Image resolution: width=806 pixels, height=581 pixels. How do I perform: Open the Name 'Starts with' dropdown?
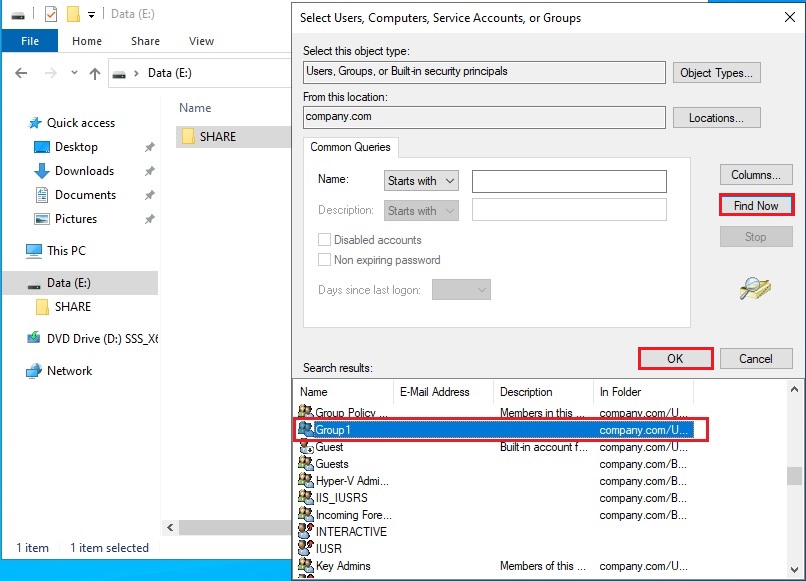coord(421,181)
